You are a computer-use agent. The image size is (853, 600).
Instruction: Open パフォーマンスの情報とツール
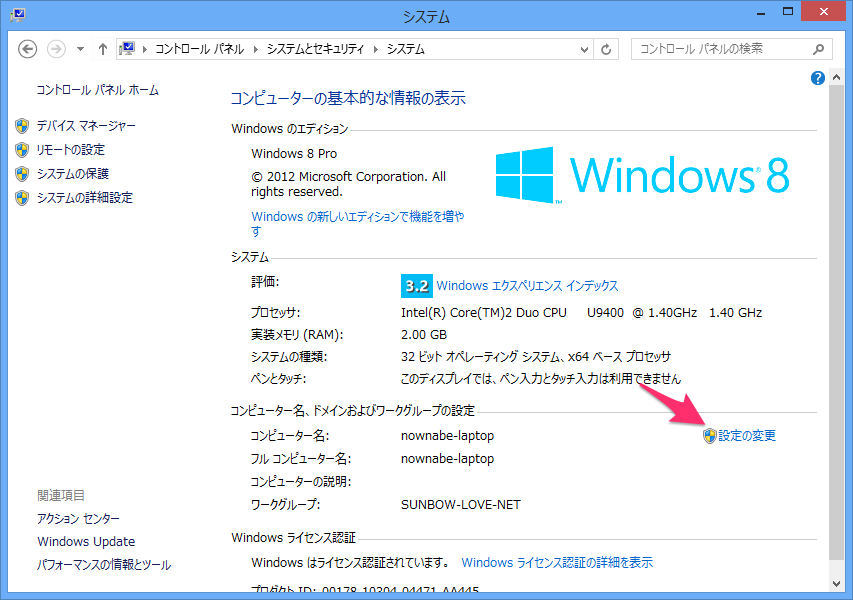coord(104,565)
